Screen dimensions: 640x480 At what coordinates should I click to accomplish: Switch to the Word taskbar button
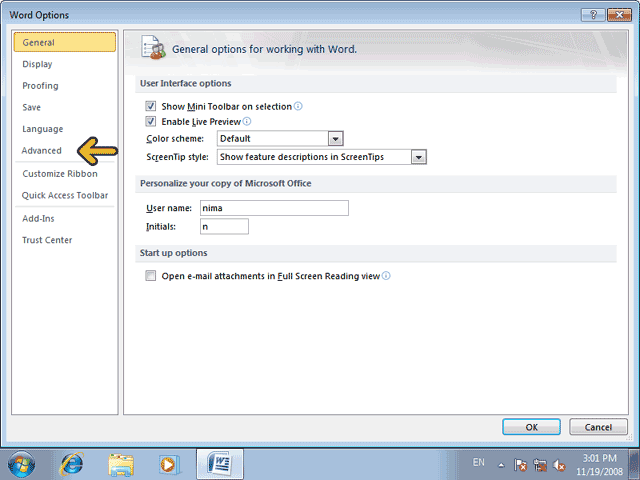point(220,464)
